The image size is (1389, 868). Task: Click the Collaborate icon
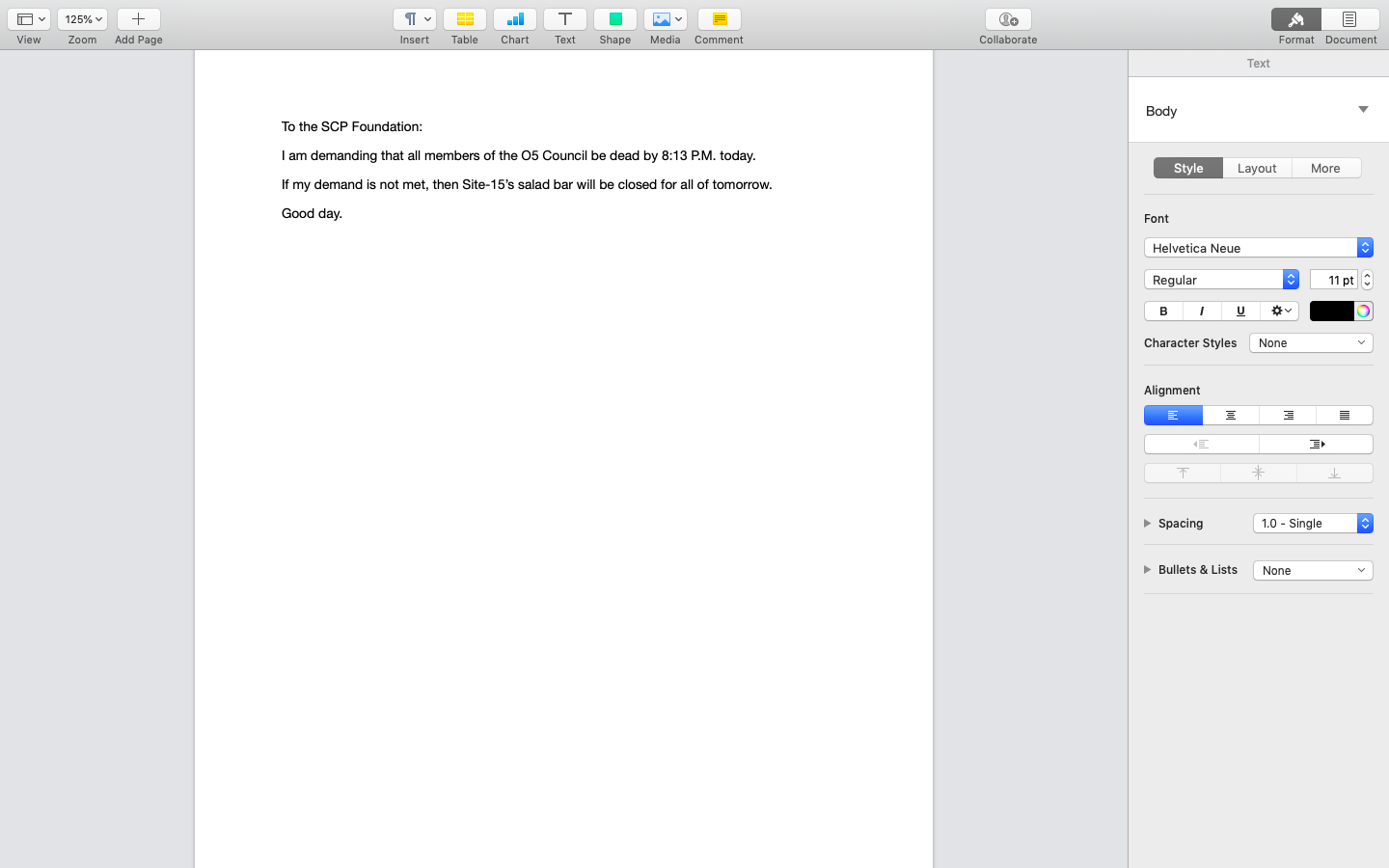1008,19
